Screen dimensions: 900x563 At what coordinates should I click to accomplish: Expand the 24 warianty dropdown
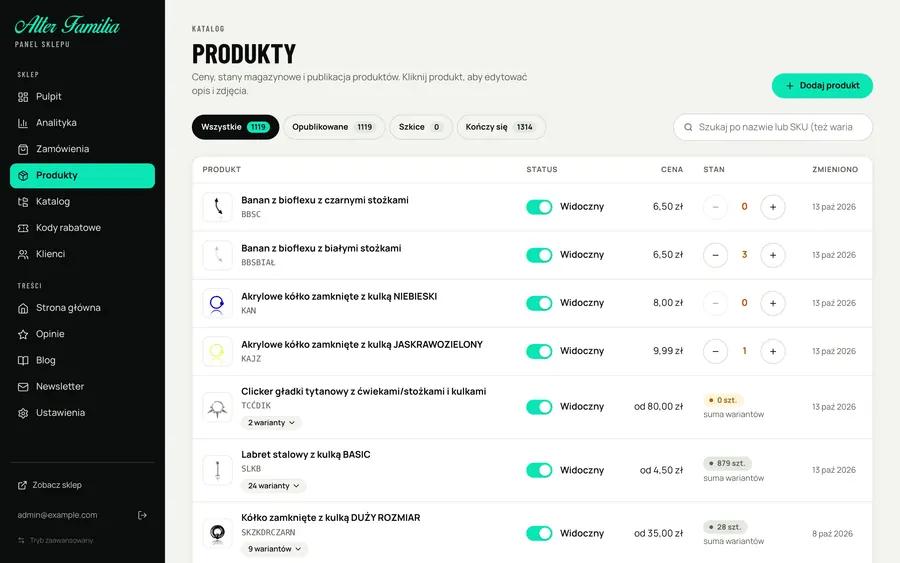click(x=273, y=486)
